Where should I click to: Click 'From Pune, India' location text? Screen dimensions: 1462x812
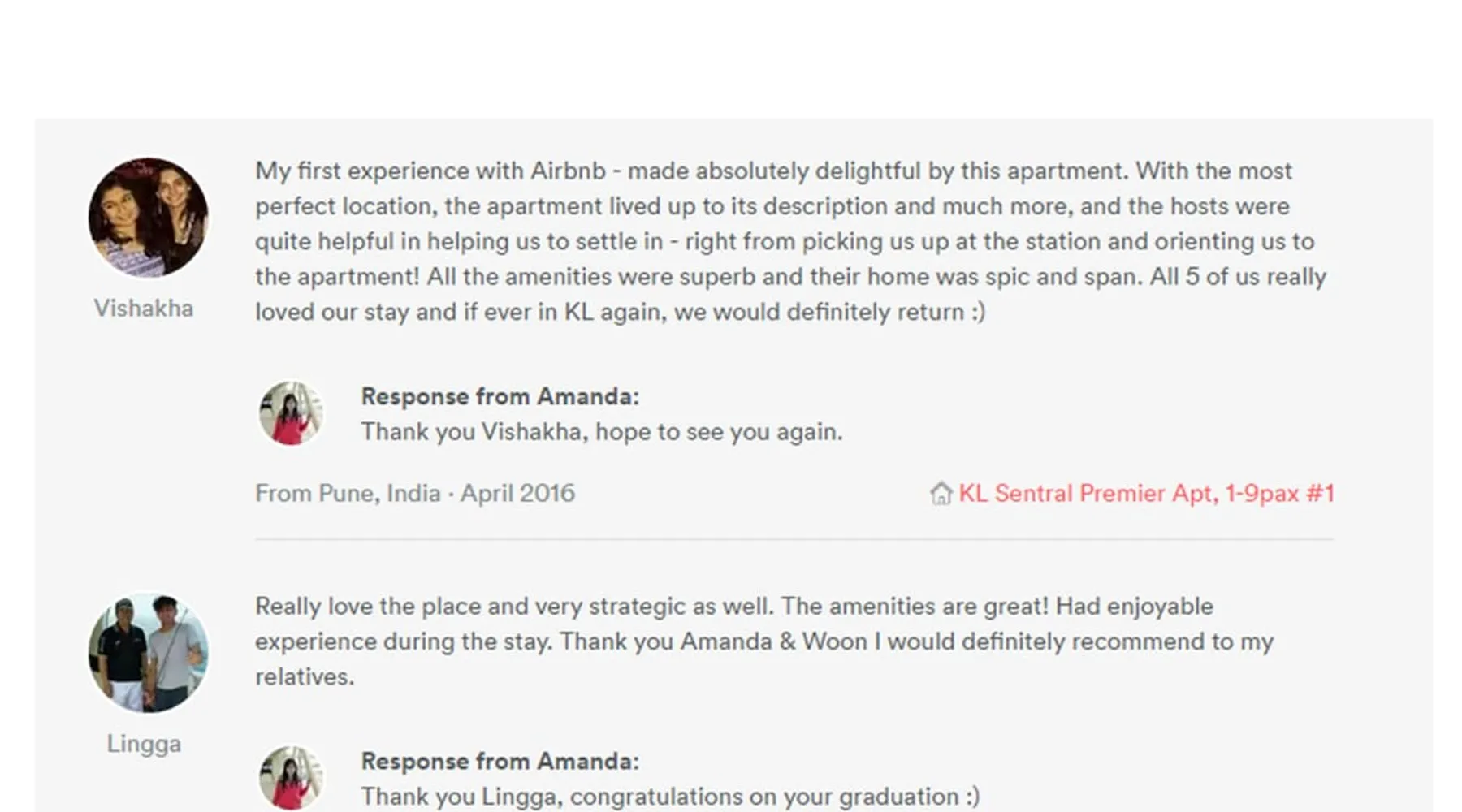[348, 494]
